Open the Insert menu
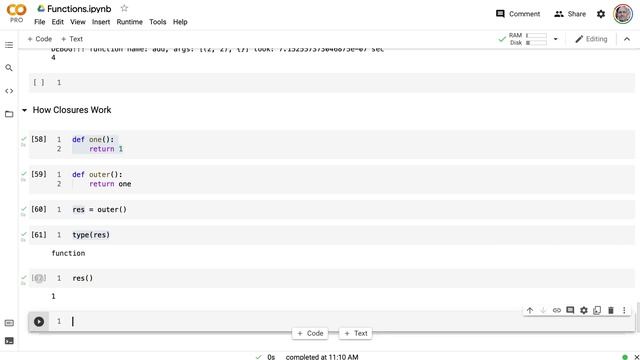This screenshot has width=640, height=360. point(101,22)
